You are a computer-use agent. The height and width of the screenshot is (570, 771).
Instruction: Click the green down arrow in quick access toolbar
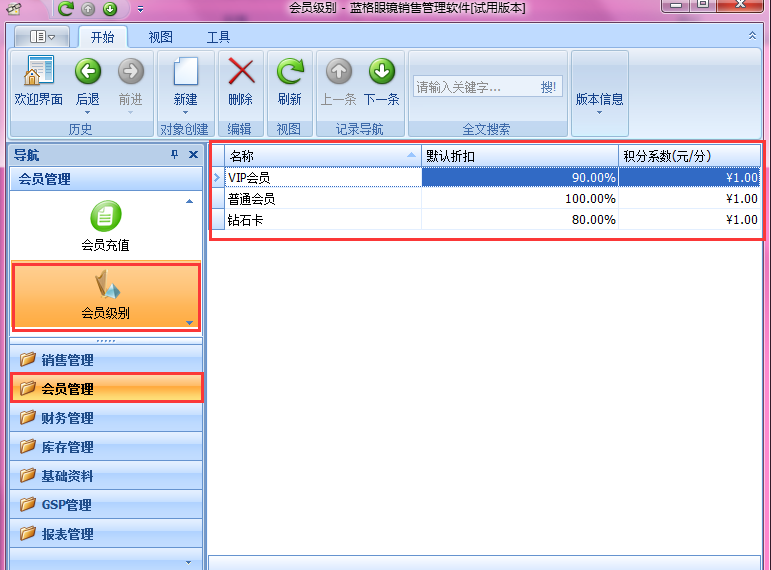coord(110,8)
